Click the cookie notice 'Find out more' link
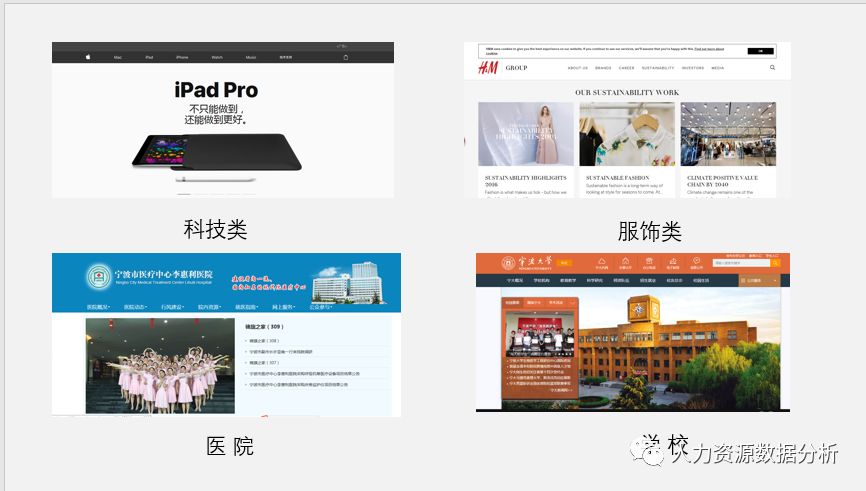866x491 pixels. click(x=709, y=49)
